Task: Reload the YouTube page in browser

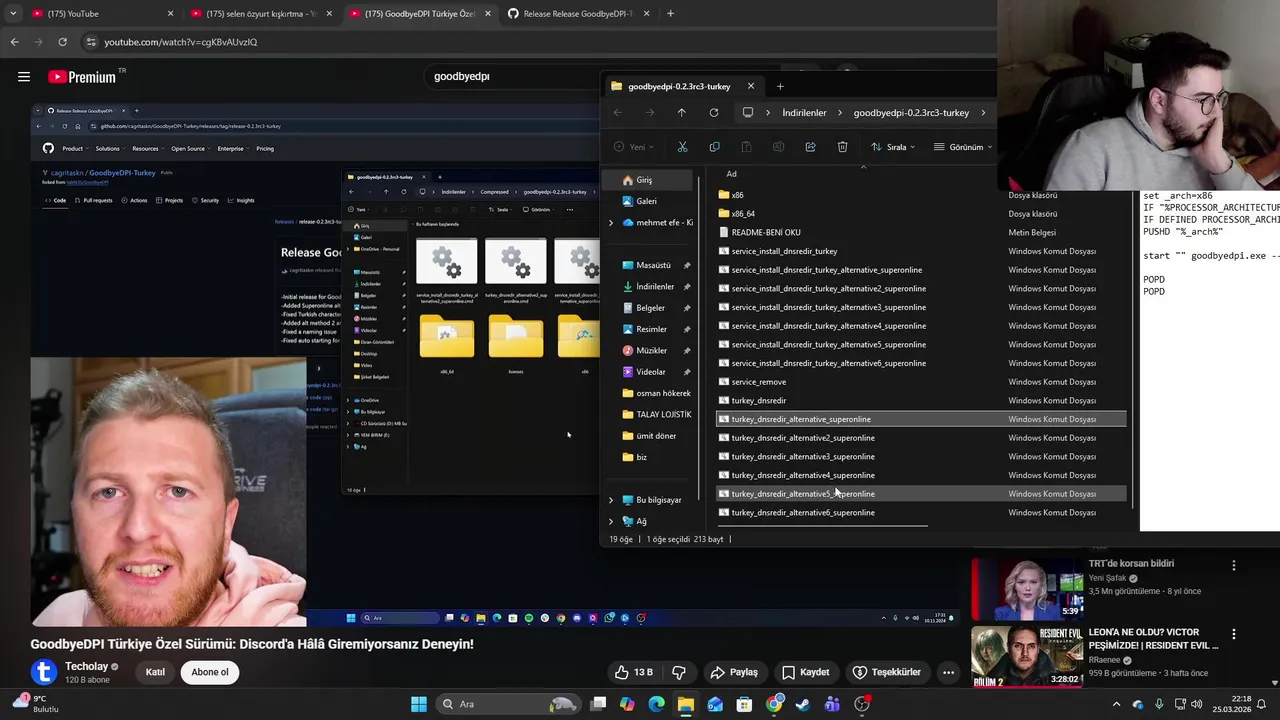Action: pos(62,42)
